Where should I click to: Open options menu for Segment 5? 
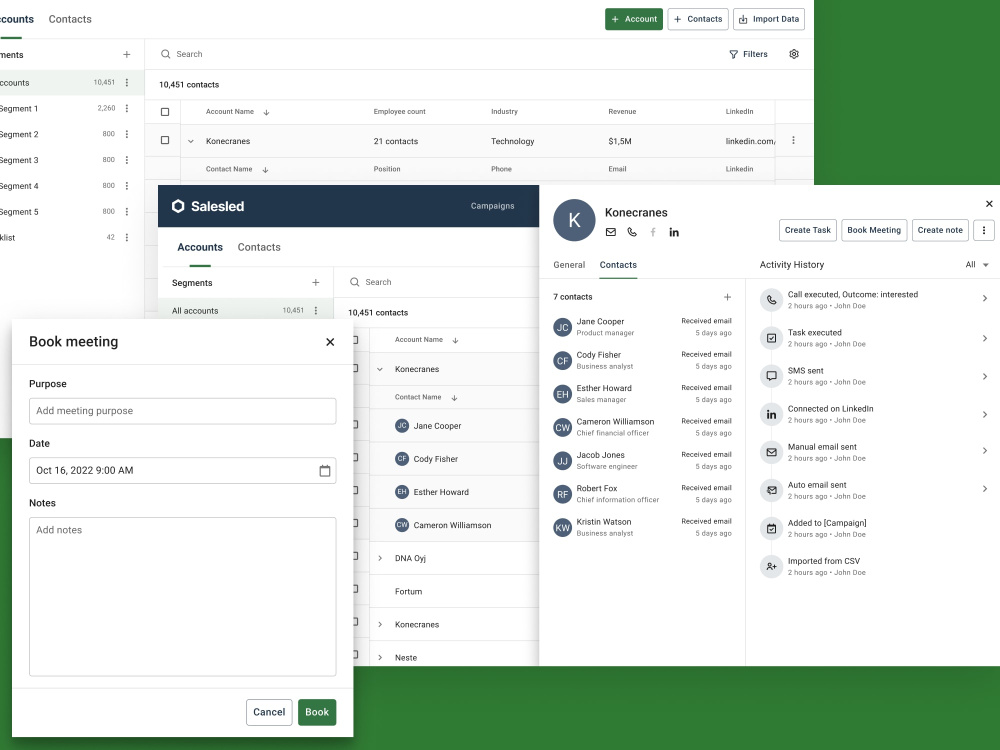tap(127, 212)
